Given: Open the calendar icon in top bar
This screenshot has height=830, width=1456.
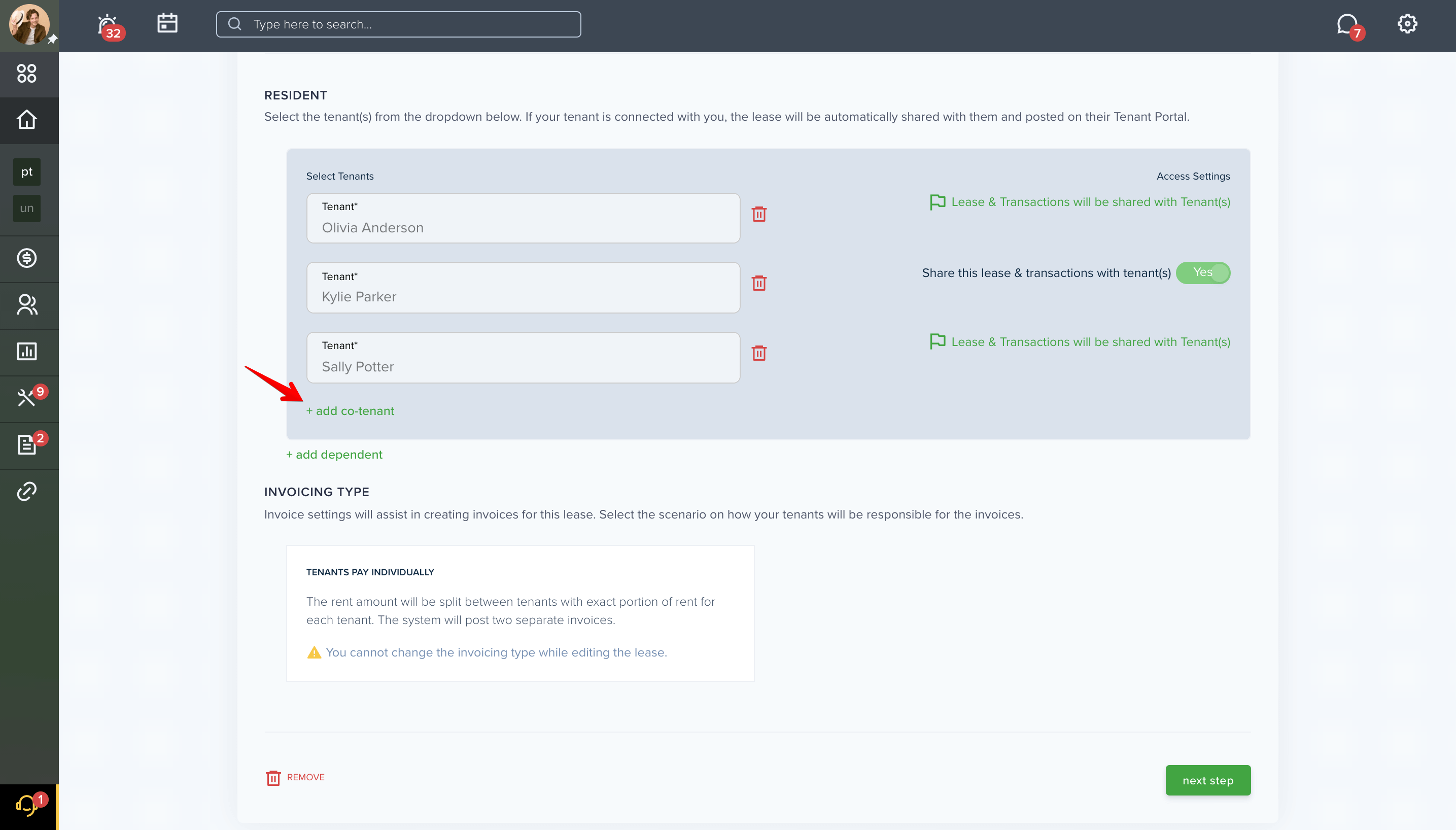Looking at the screenshot, I should 167,23.
